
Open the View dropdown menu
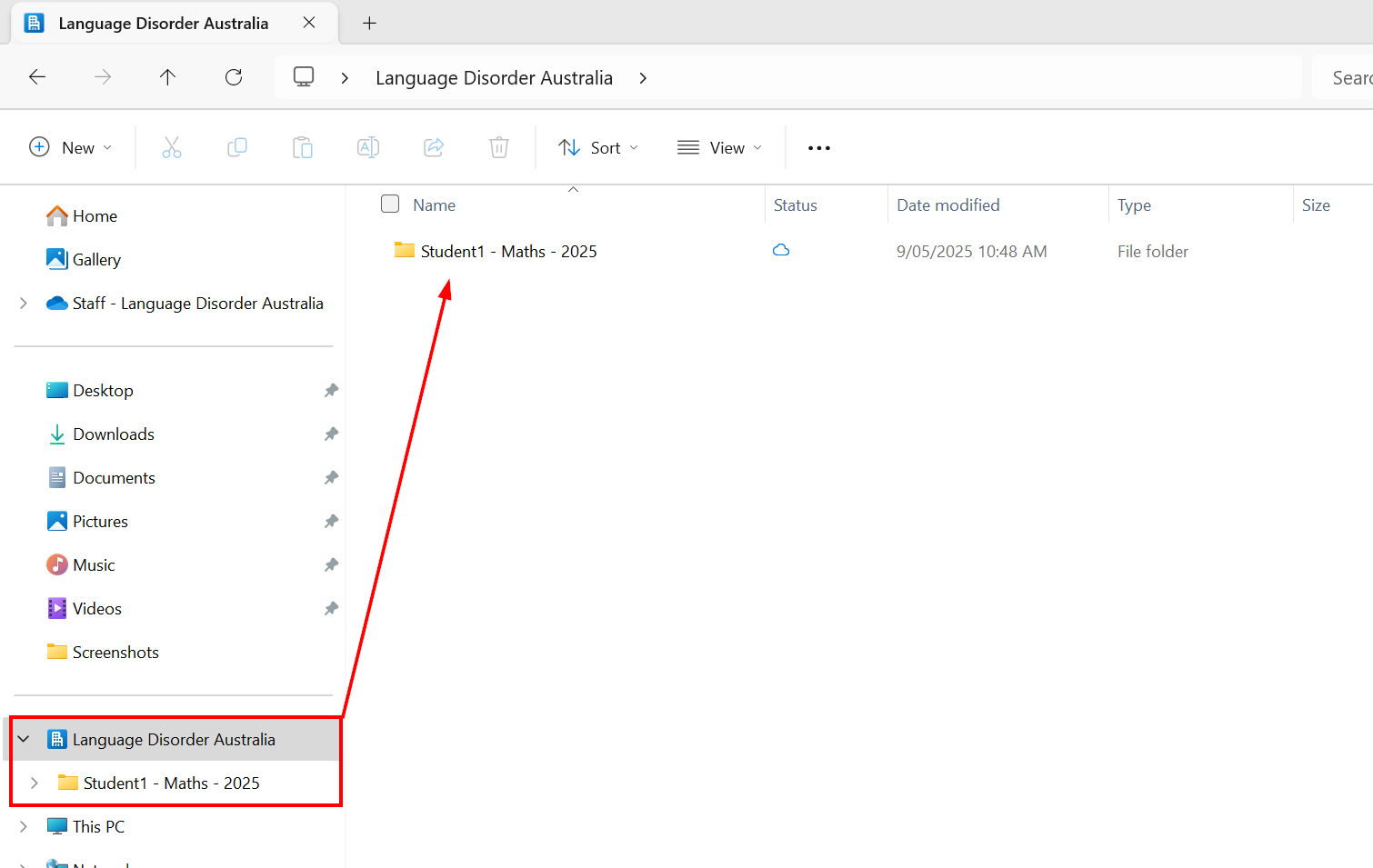tap(719, 147)
